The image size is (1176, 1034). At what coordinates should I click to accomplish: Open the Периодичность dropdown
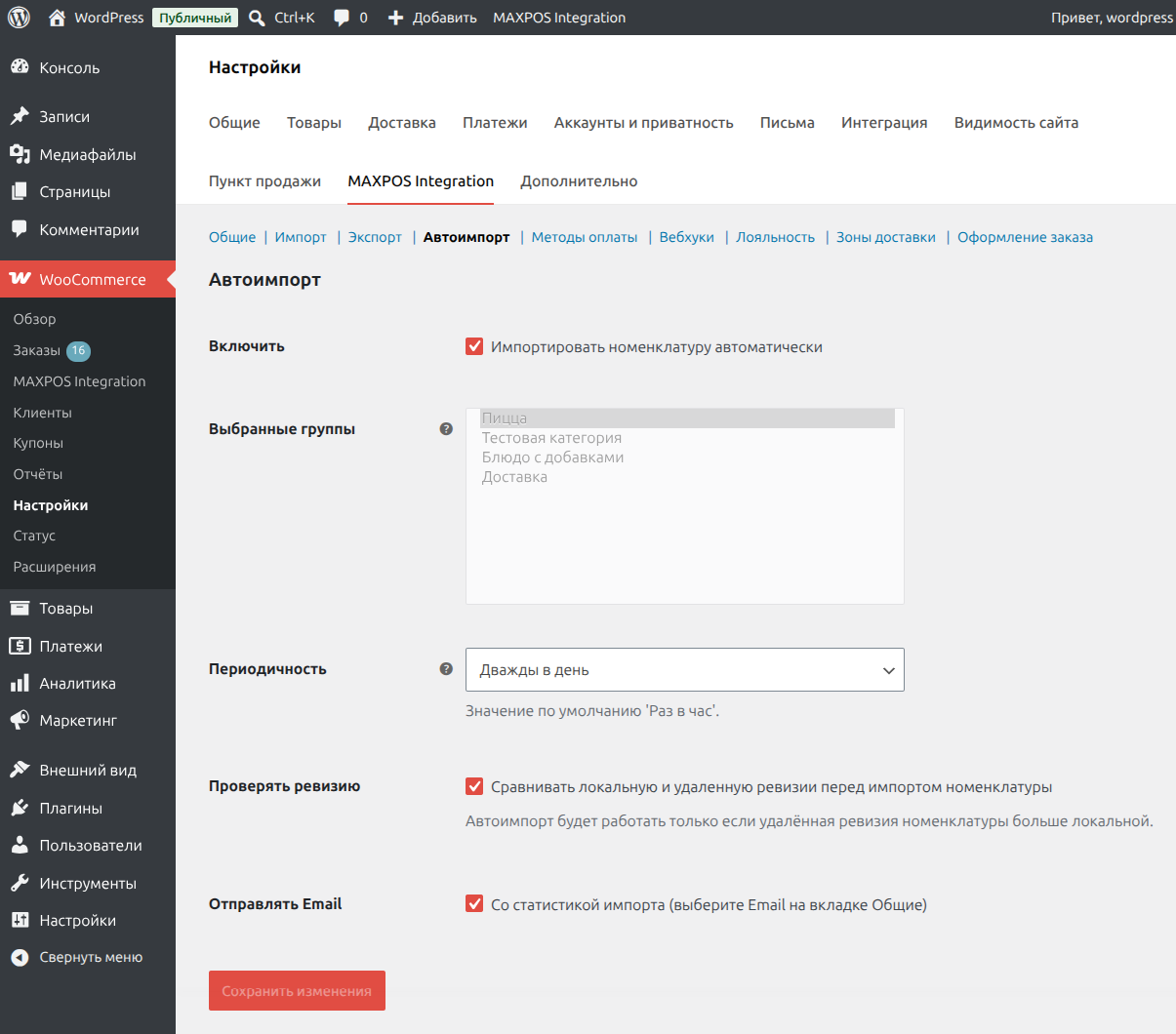[685, 670]
